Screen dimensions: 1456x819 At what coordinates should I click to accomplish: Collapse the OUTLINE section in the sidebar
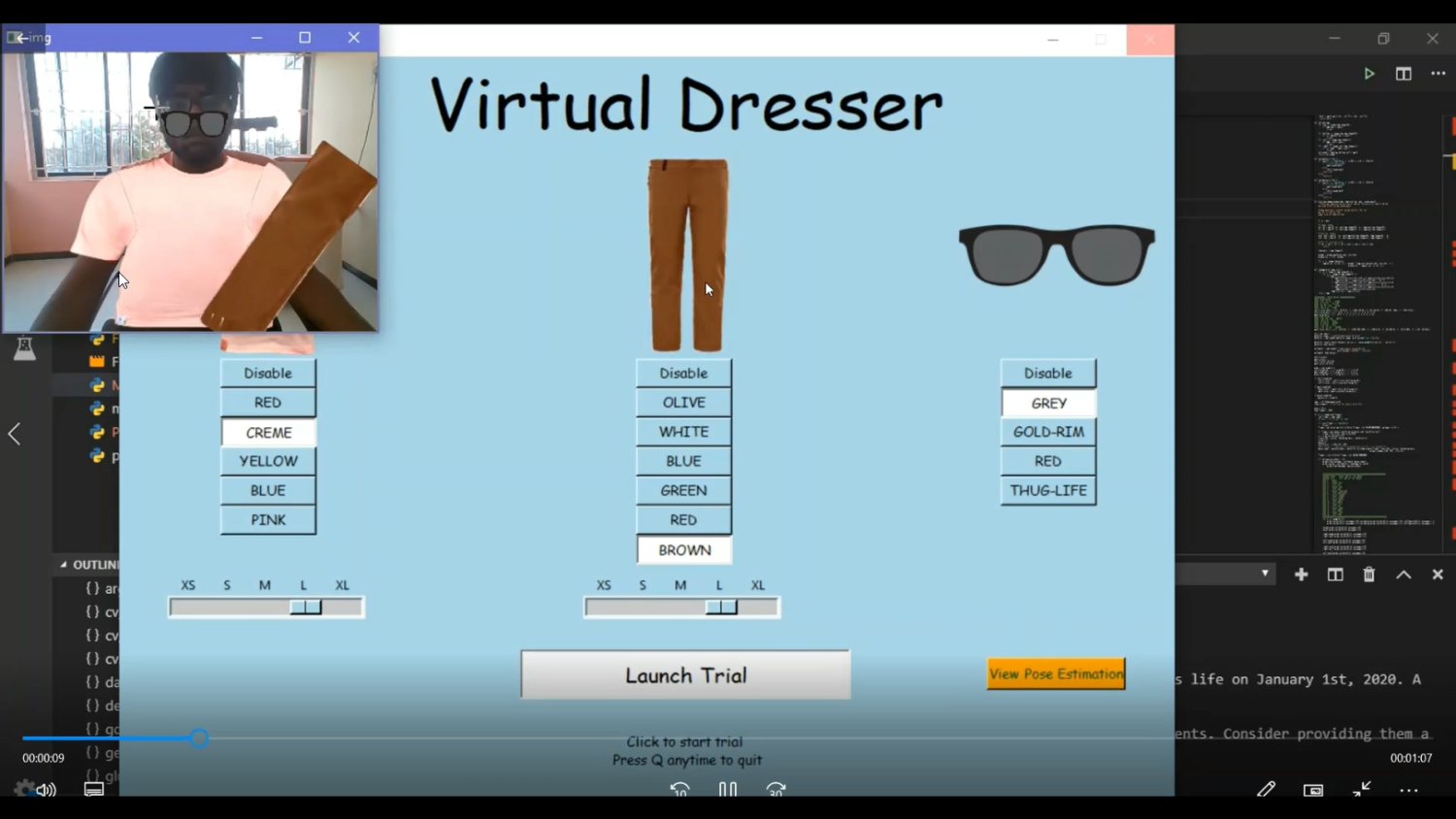(64, 564)
